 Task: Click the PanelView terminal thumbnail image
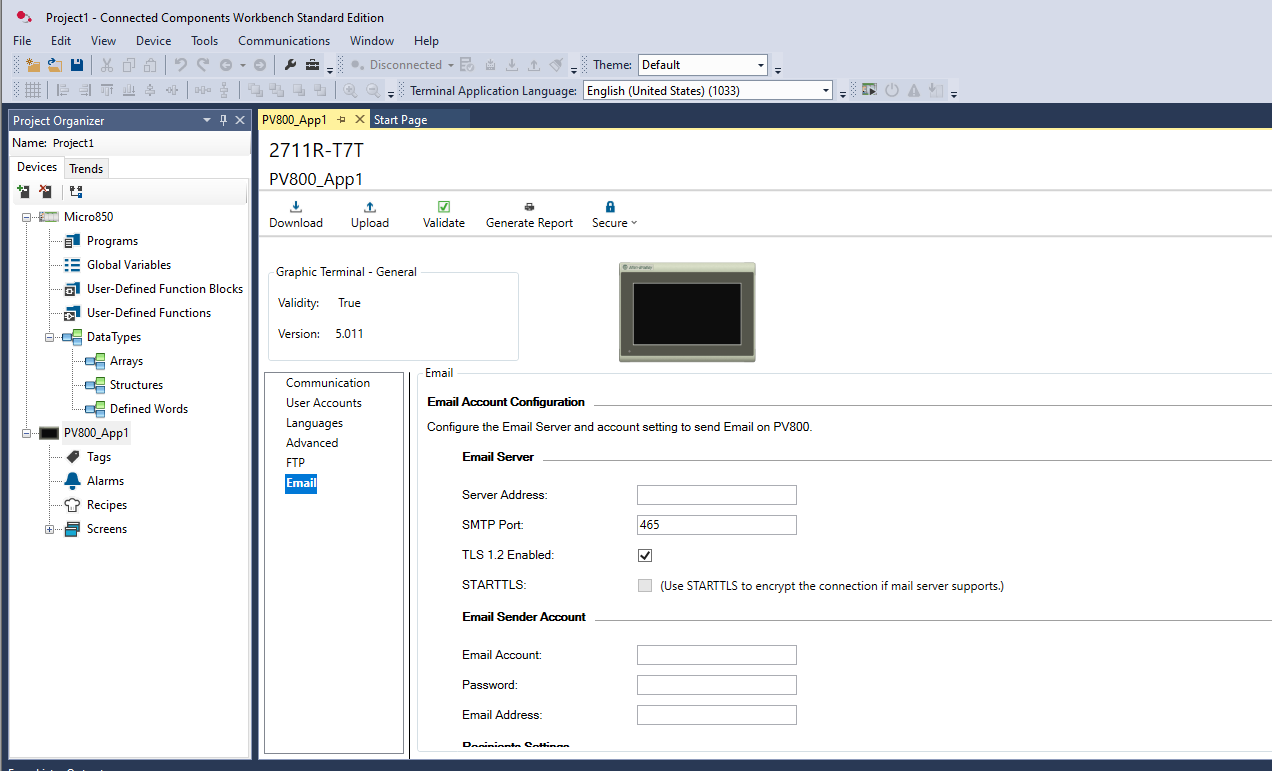click(687, 312)
